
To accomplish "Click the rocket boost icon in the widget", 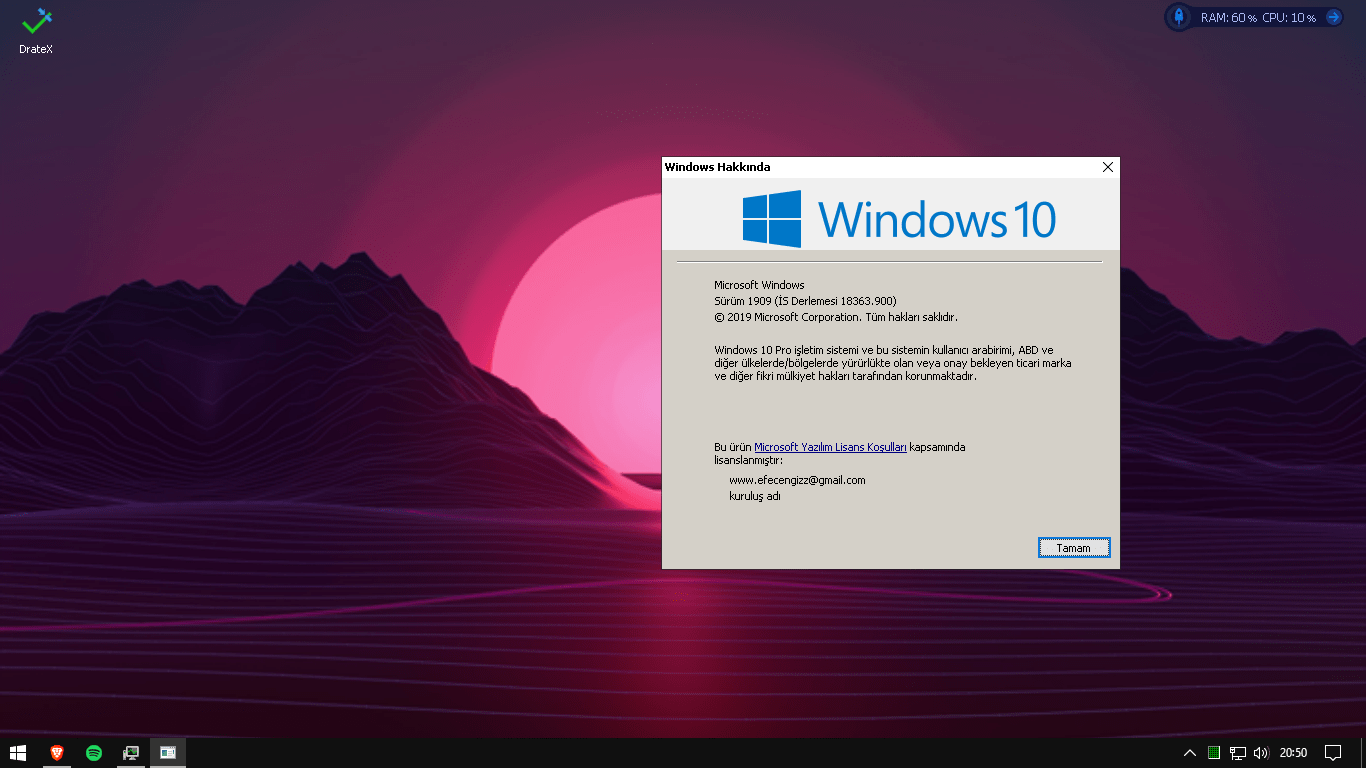I will click(x=1179, y=17).
